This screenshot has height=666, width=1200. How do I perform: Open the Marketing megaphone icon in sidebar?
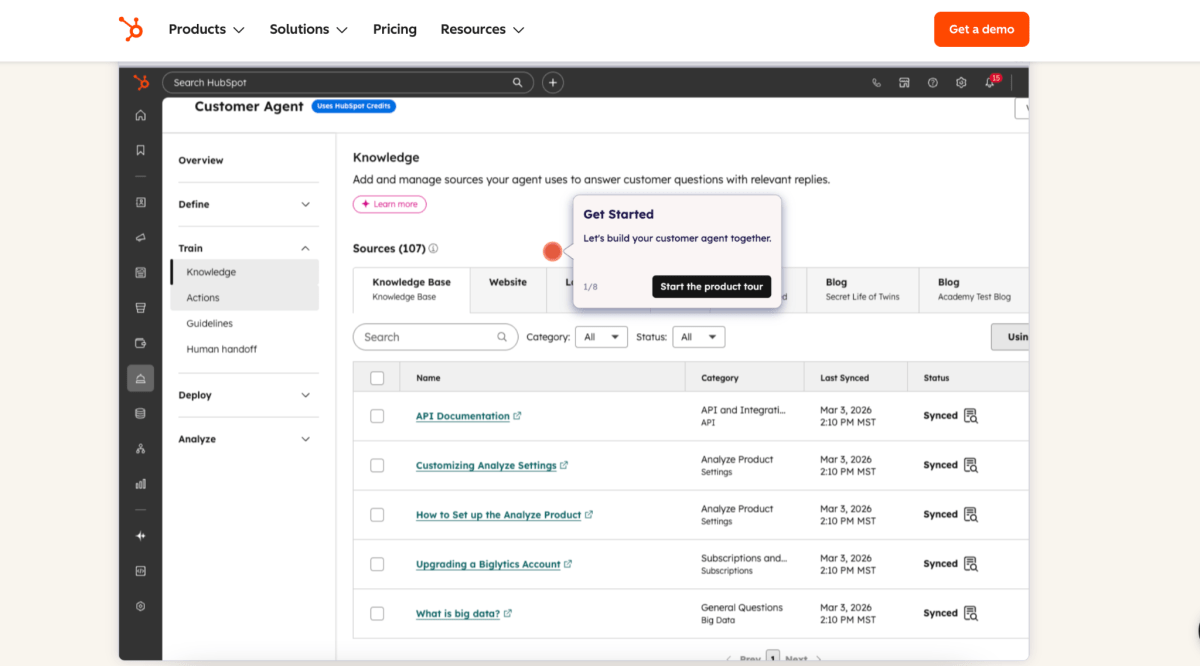click(140, 237)
